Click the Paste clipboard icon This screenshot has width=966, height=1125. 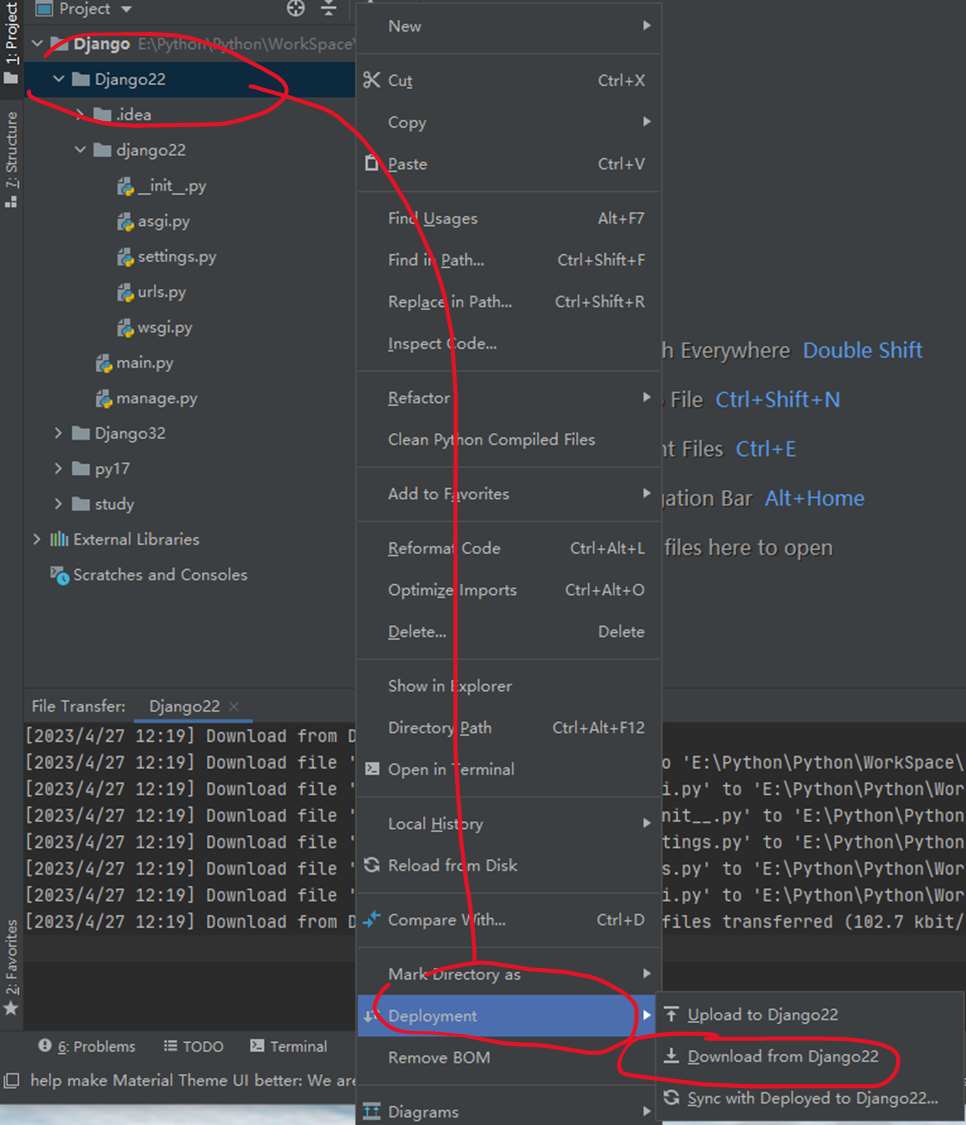tap(372, 163)
